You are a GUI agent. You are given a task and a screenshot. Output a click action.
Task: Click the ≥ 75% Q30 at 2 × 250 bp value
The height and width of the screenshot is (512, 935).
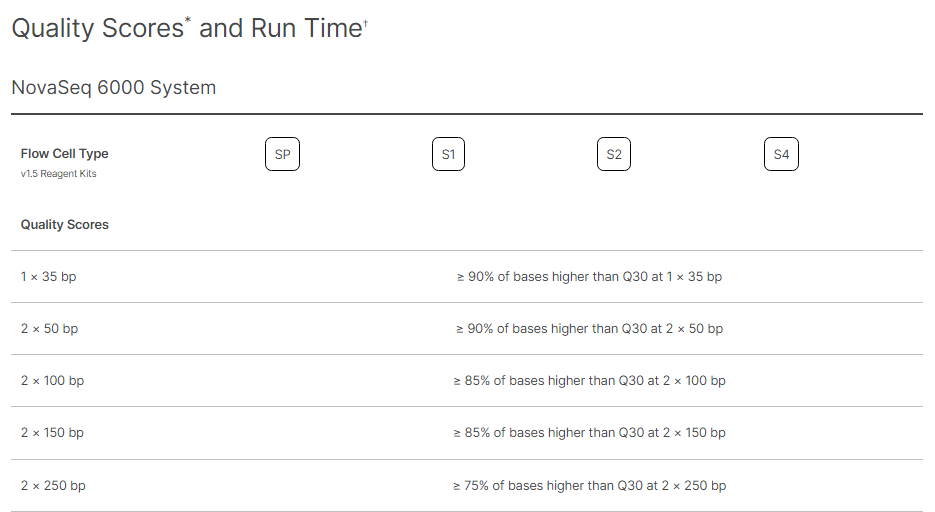589,485
